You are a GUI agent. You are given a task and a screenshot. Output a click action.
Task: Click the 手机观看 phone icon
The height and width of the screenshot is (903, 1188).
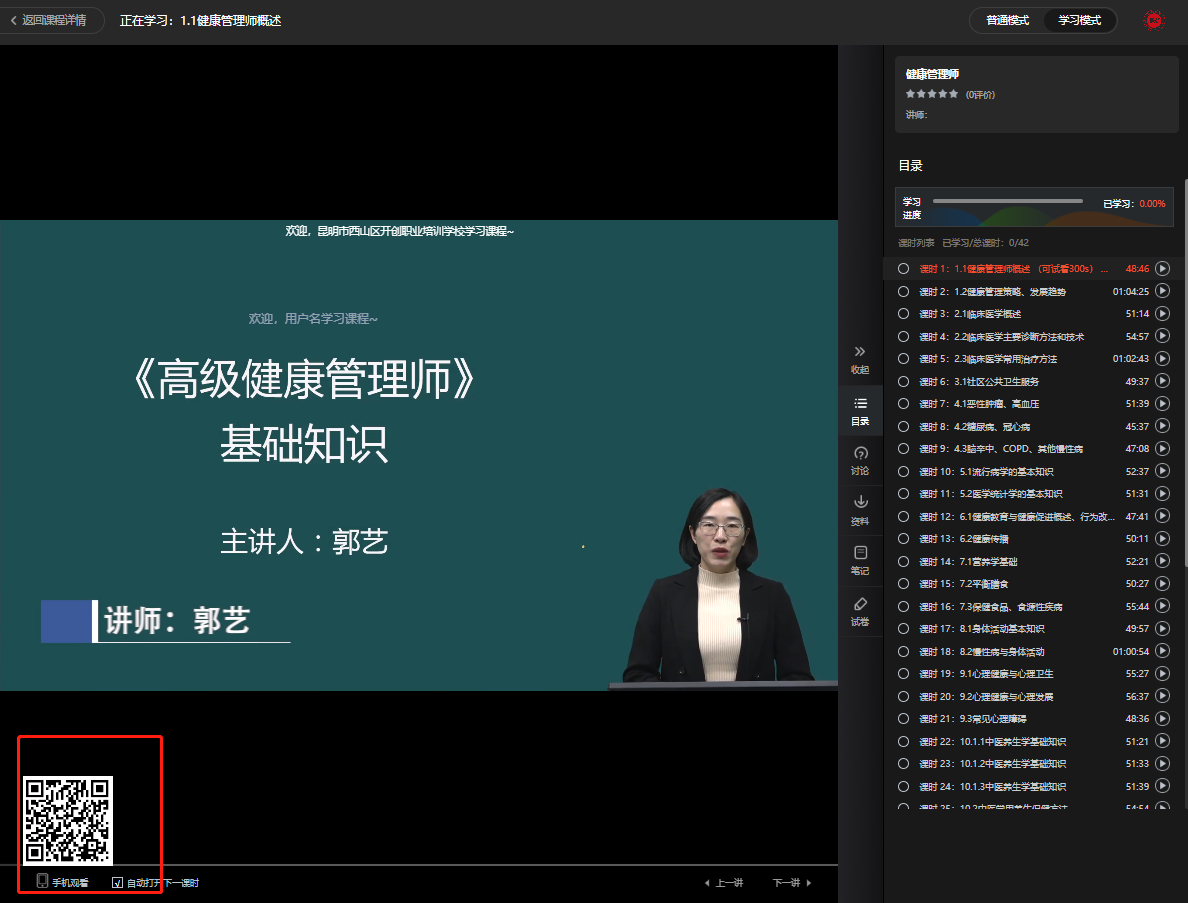[43, 880]
